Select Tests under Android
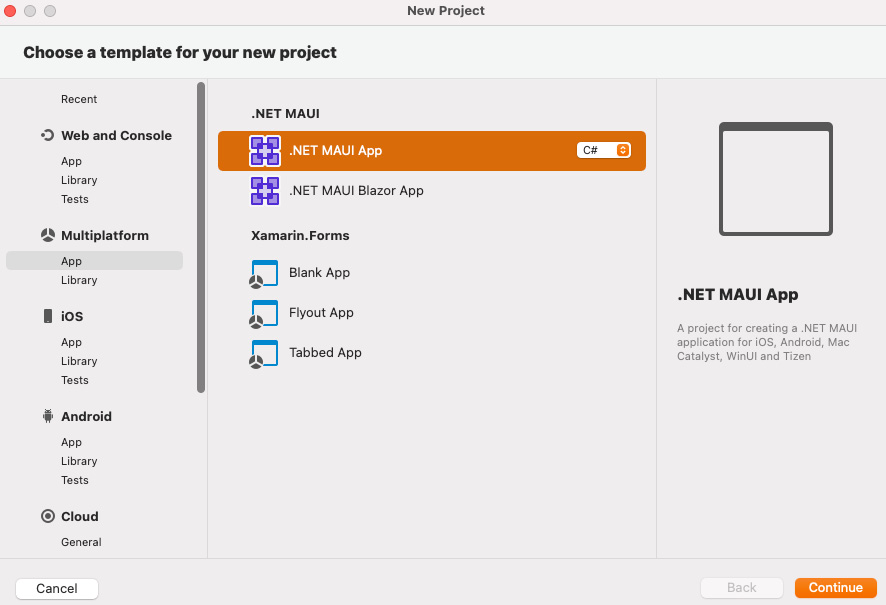The image size is (886, 605). point(75,480)
